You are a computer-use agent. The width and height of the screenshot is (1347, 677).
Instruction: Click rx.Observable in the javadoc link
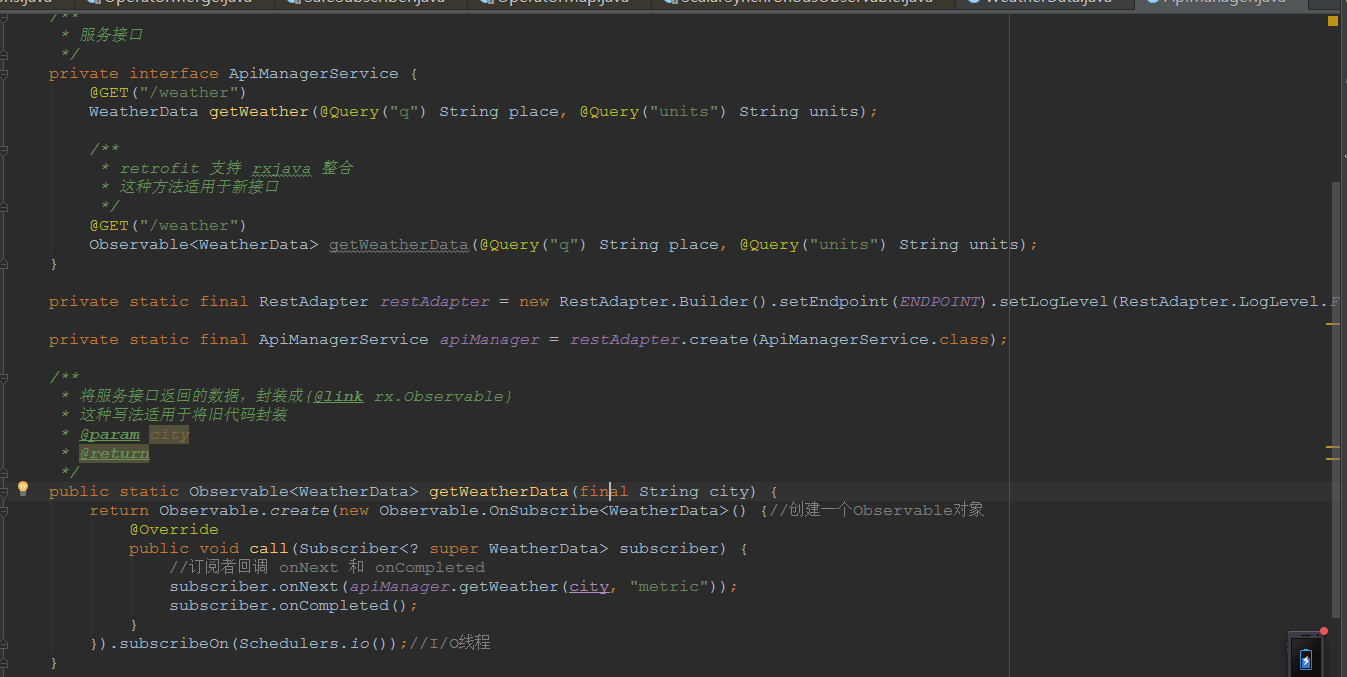tap(439, 396)
